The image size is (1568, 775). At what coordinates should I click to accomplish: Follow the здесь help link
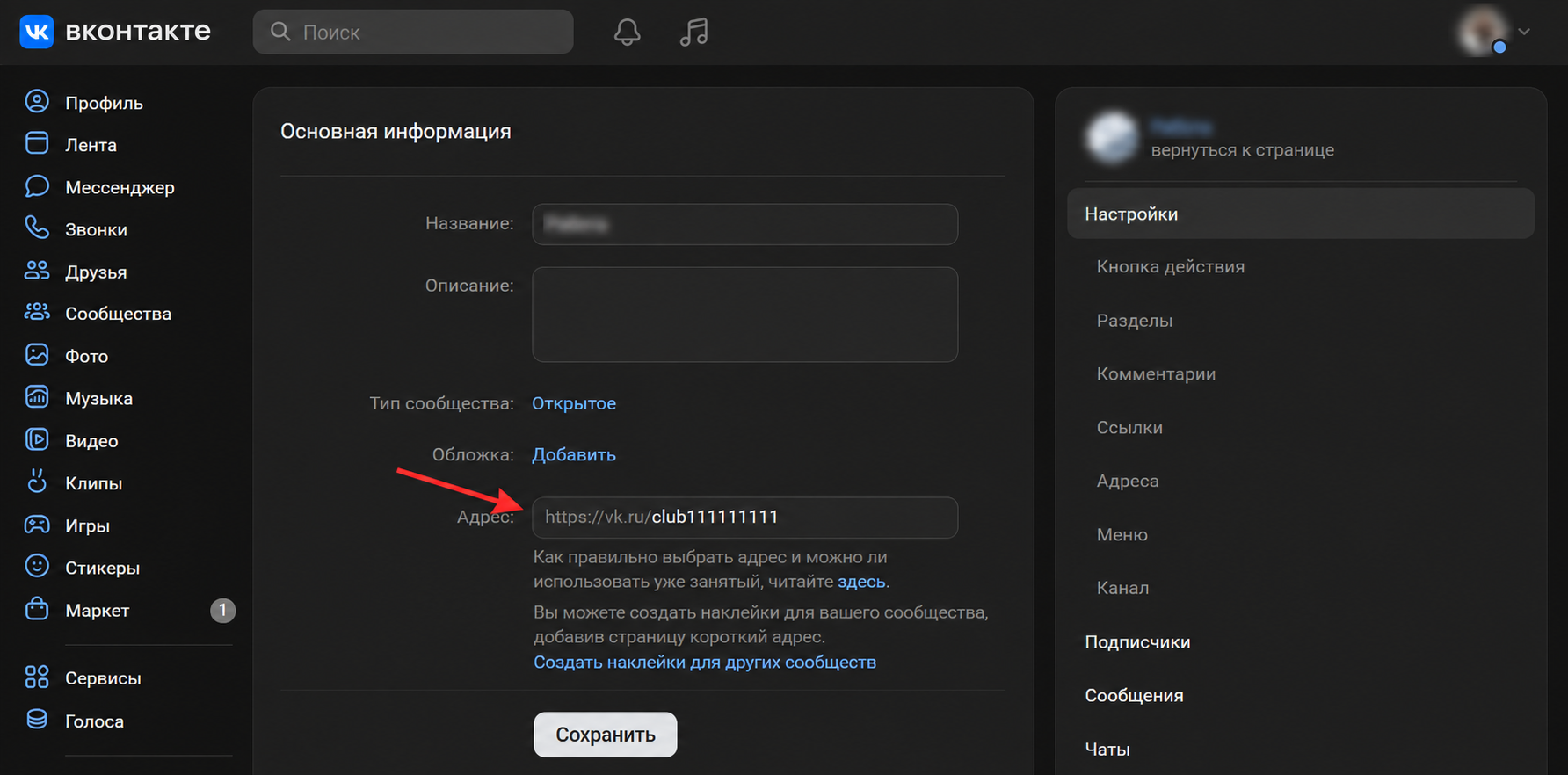[x=861, y=582]
